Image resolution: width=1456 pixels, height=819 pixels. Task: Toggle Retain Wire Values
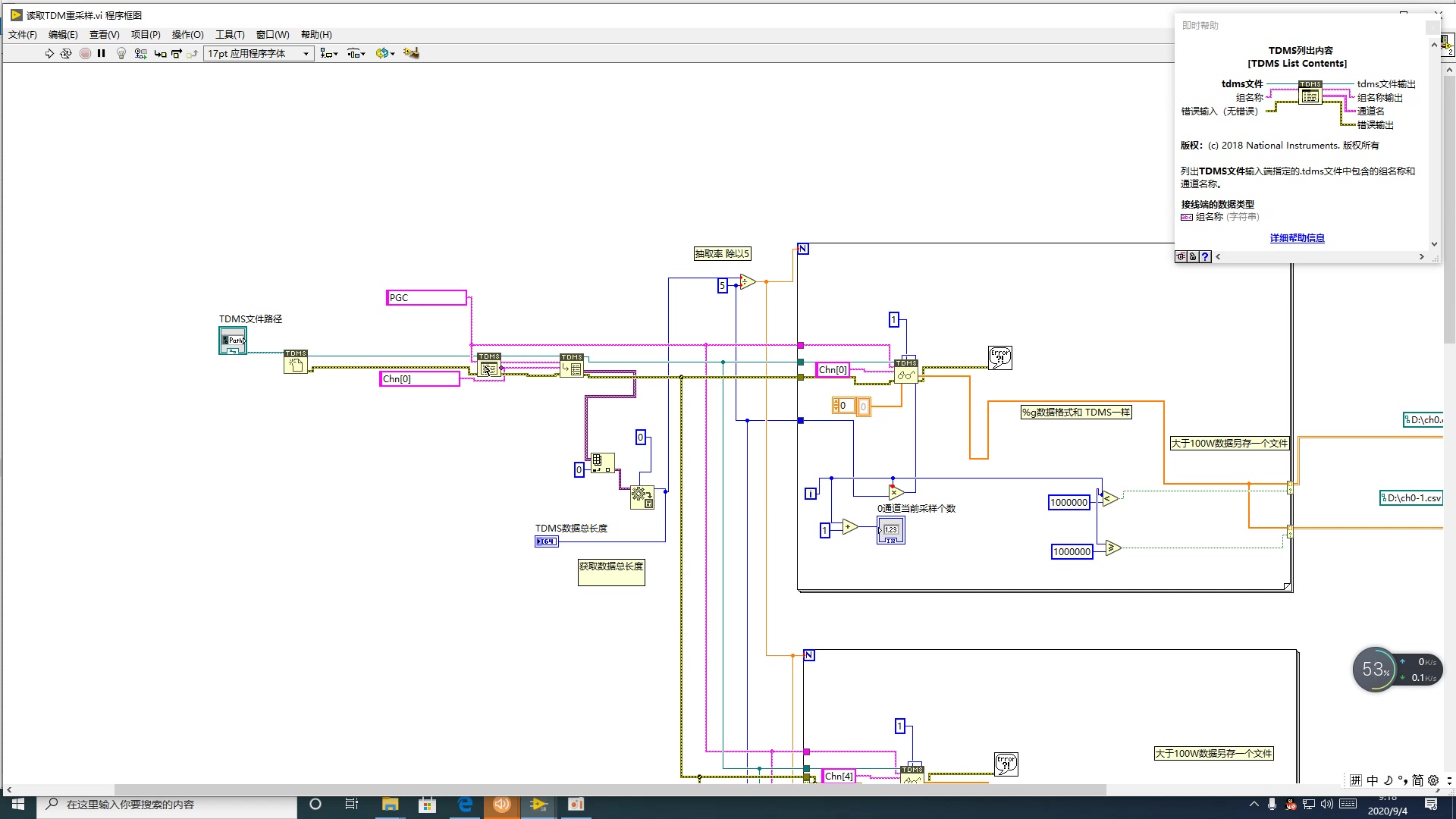point(141,53)
